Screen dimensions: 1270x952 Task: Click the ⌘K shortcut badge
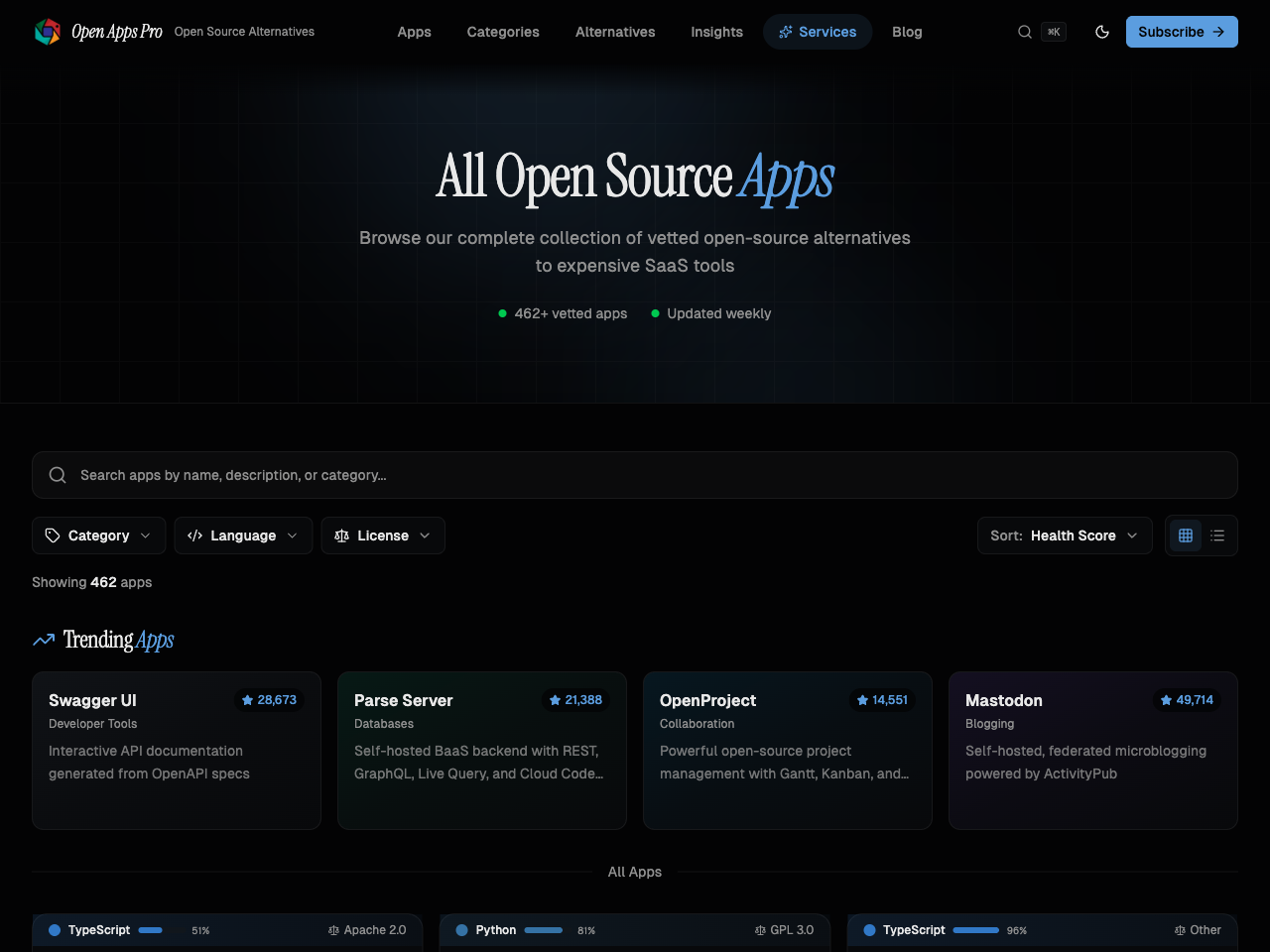click(x=1054, y=32)
